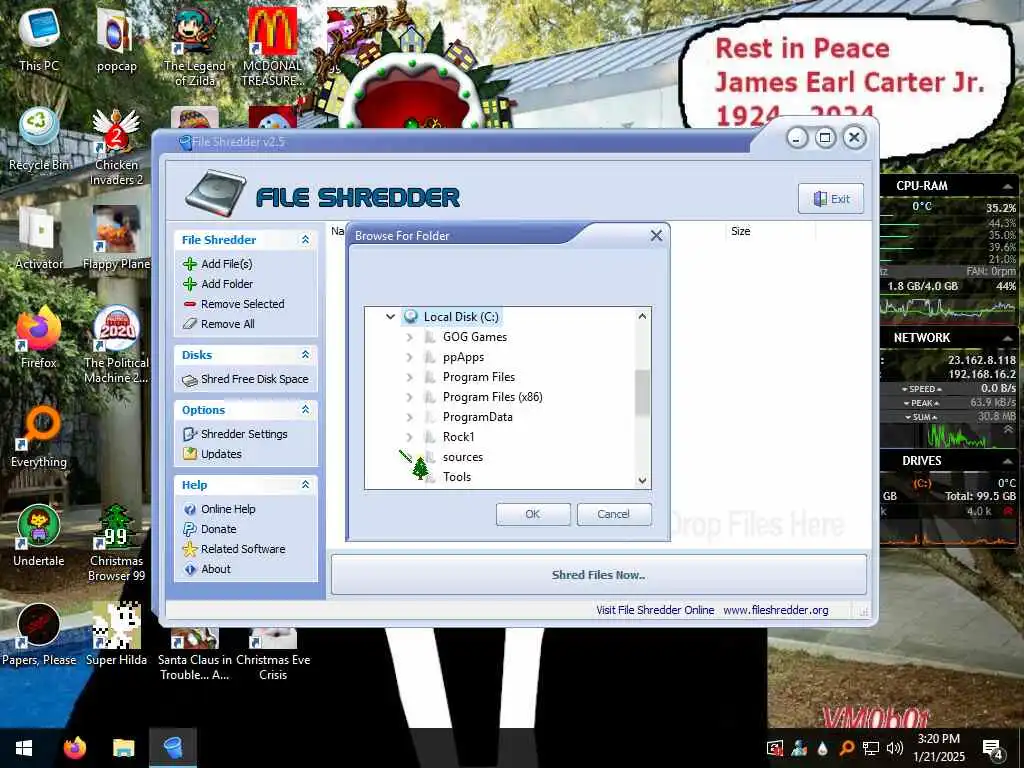Select the Tools folder in tree
1024x768 pixels.
tap(457, 477)
